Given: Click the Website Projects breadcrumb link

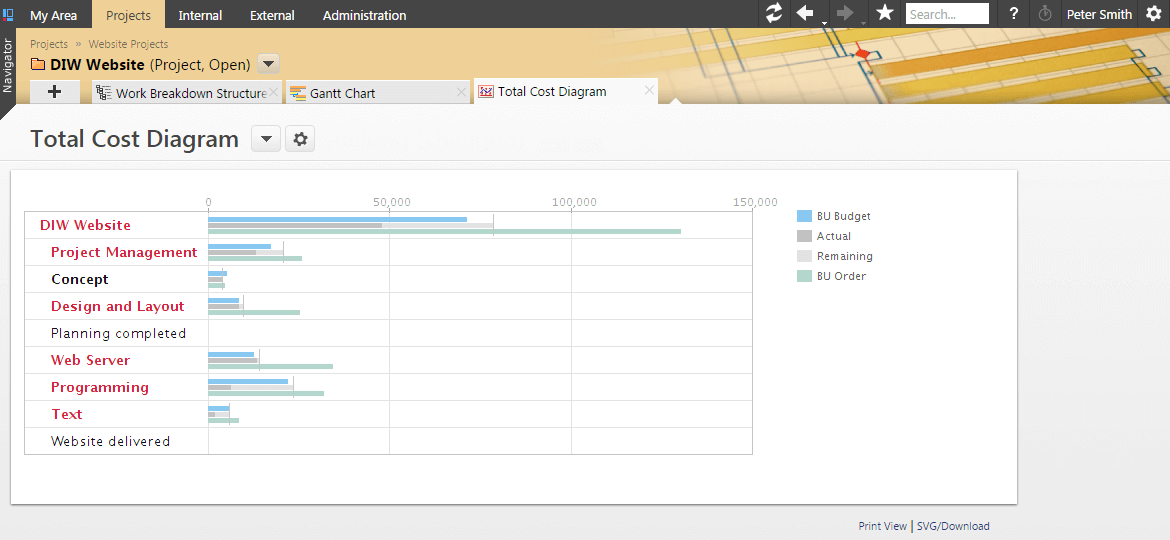Looking at the screenshot, I should click(x=128, y=44).
